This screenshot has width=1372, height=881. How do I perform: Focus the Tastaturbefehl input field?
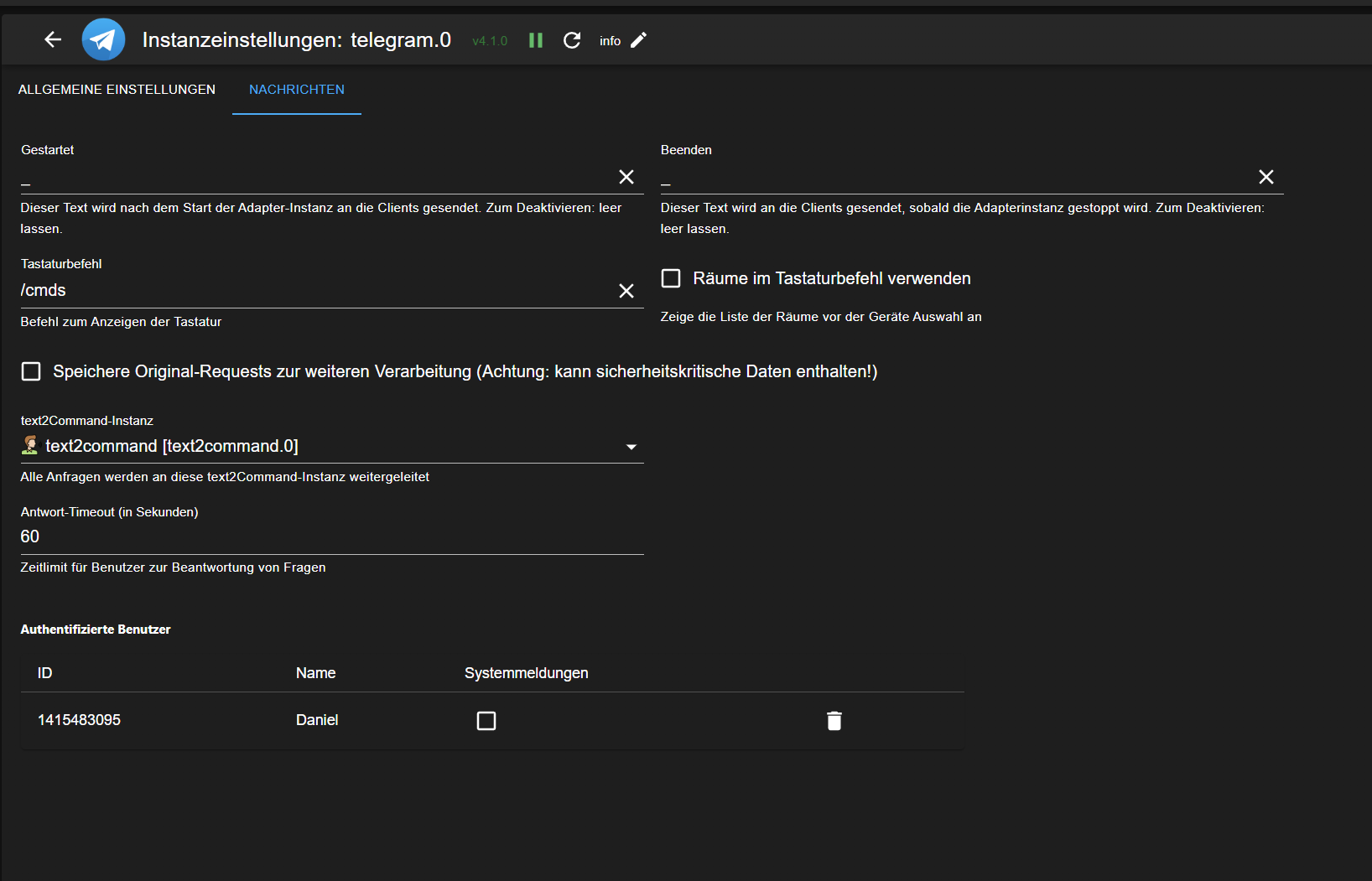coord(317,291)
